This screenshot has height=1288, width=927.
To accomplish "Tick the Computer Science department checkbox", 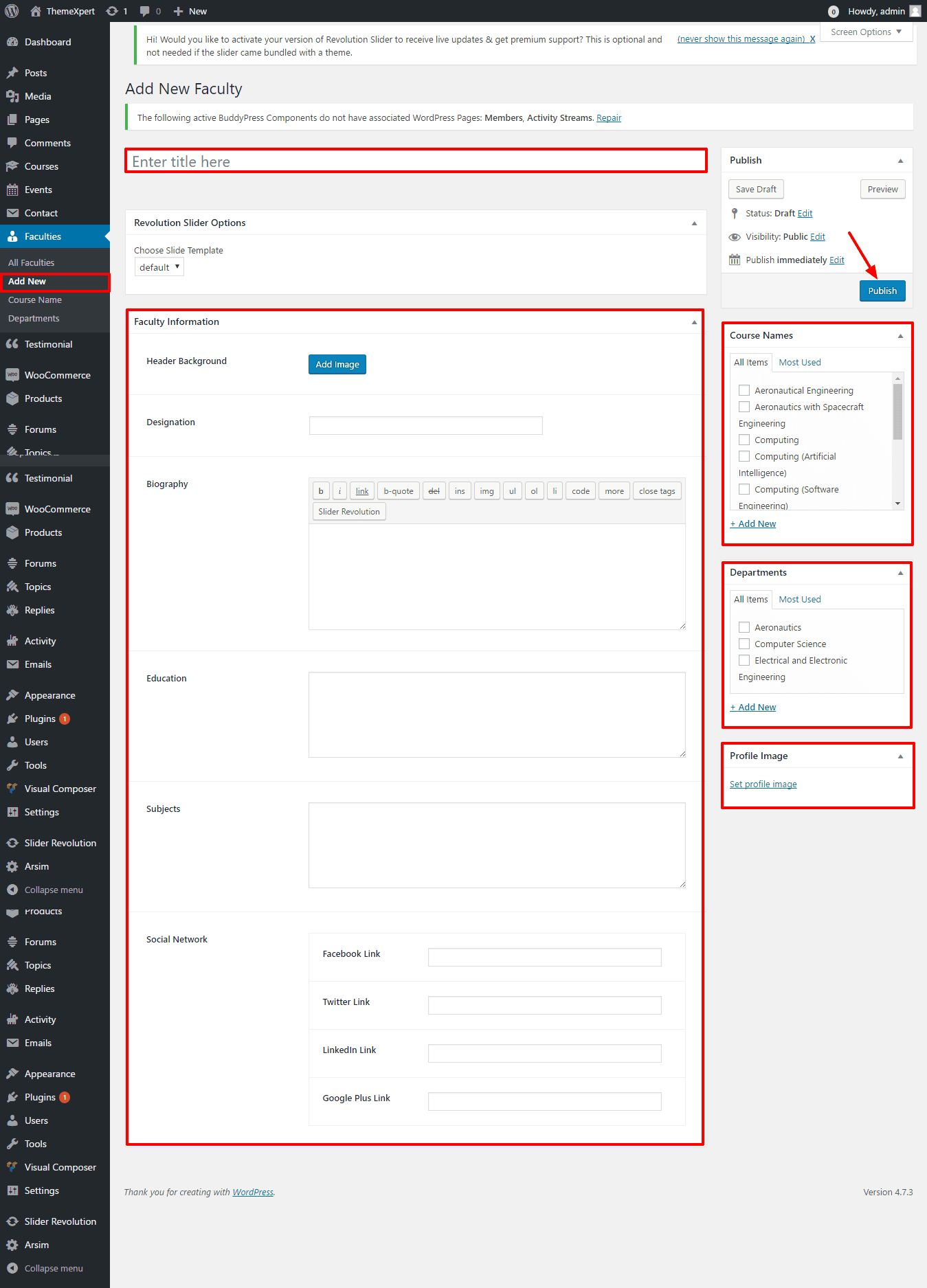I will point(744,644).
